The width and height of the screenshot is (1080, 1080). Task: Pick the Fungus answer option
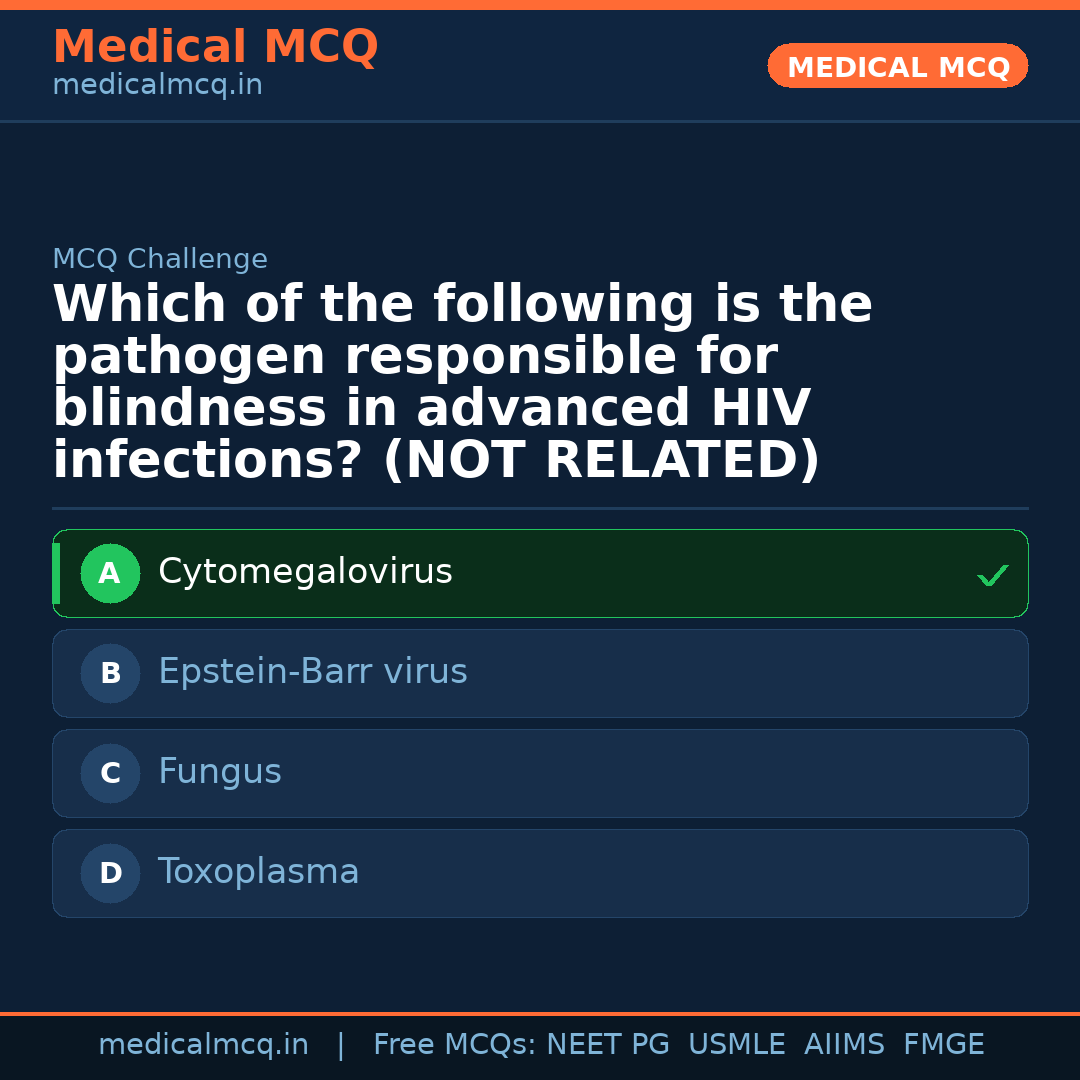click(x=220, y=772)
